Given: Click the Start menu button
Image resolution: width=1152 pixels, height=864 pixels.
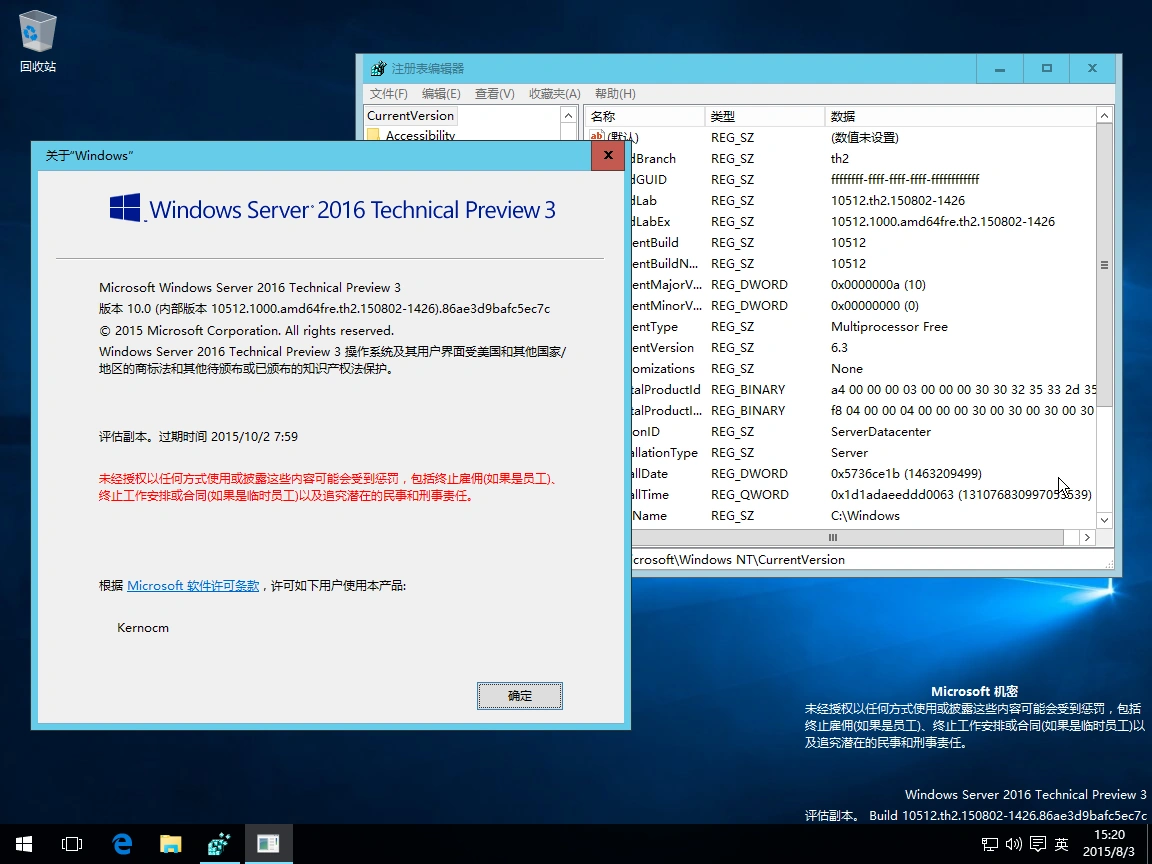Looking at the screenshot, I should coord(23,843).
